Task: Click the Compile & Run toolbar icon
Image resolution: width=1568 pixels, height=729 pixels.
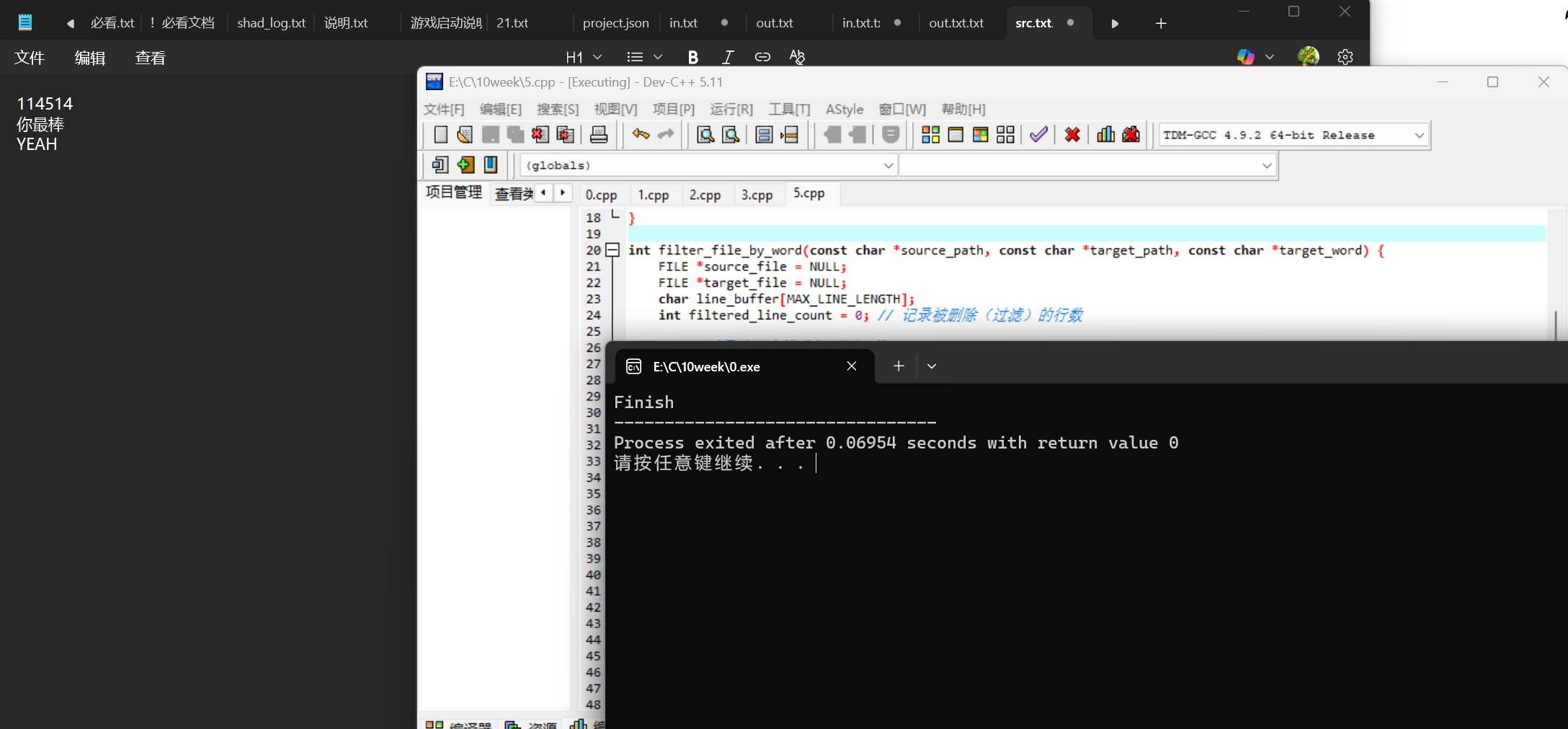Action: coord(980,135)
